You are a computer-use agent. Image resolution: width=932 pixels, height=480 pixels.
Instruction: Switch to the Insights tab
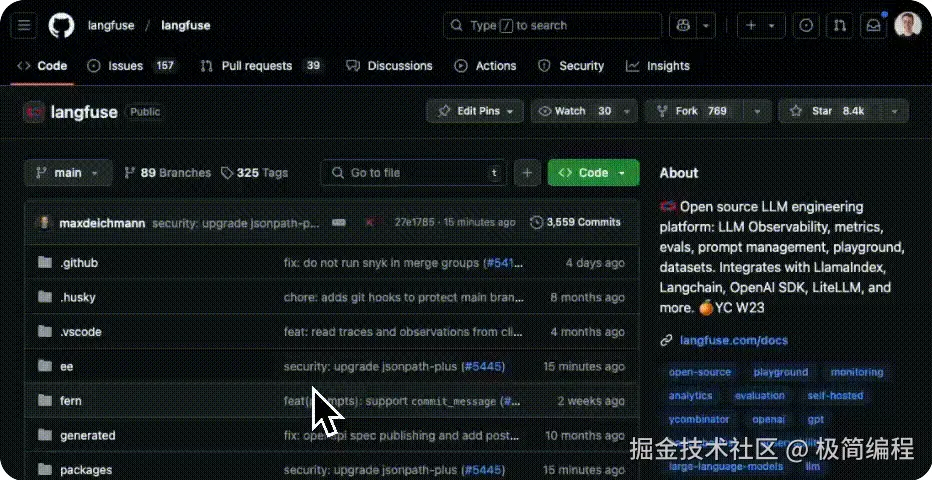pos(657,66)
